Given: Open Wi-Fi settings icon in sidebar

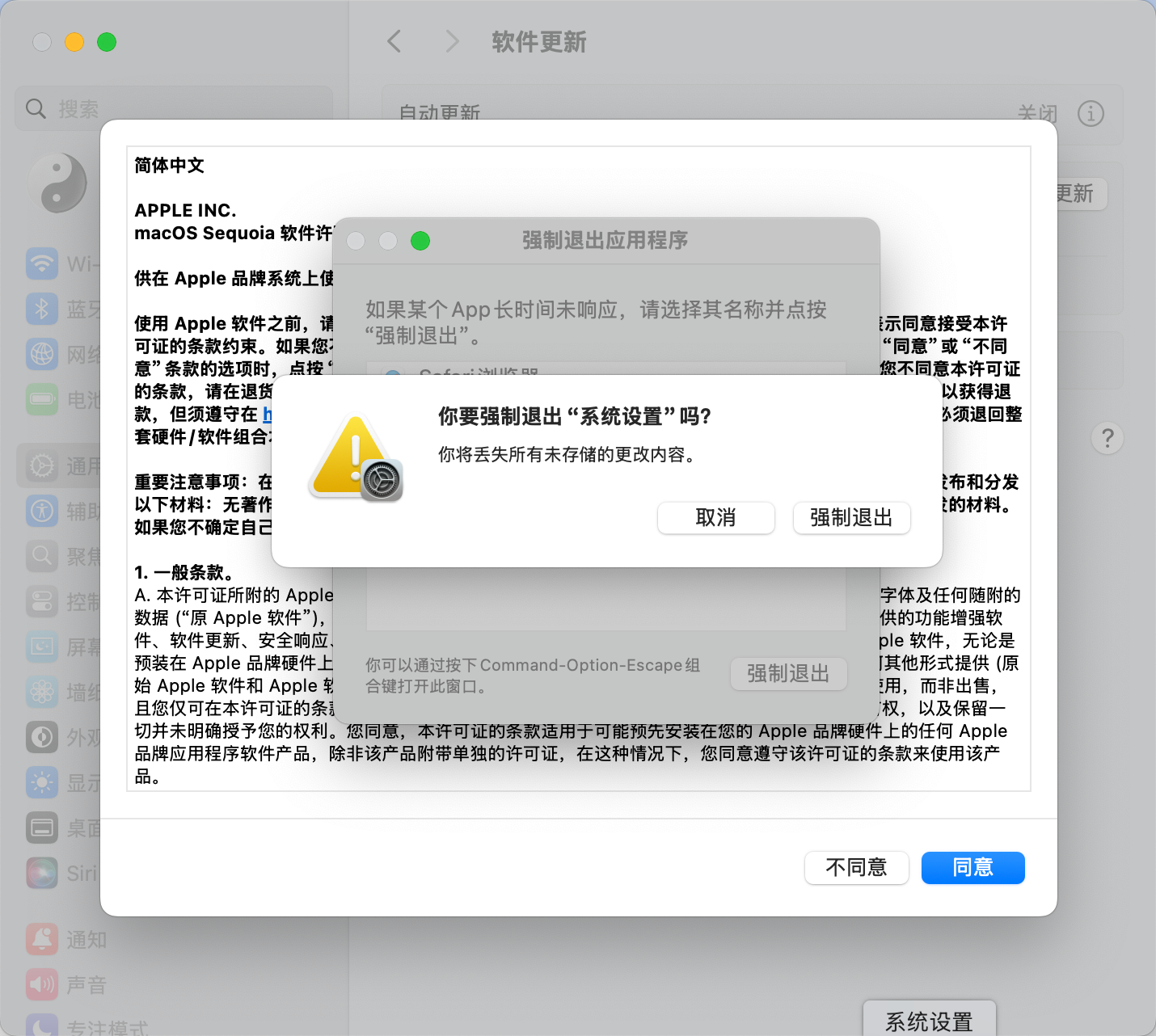Looking at the screenshot, I should click(x=42, y=263).
